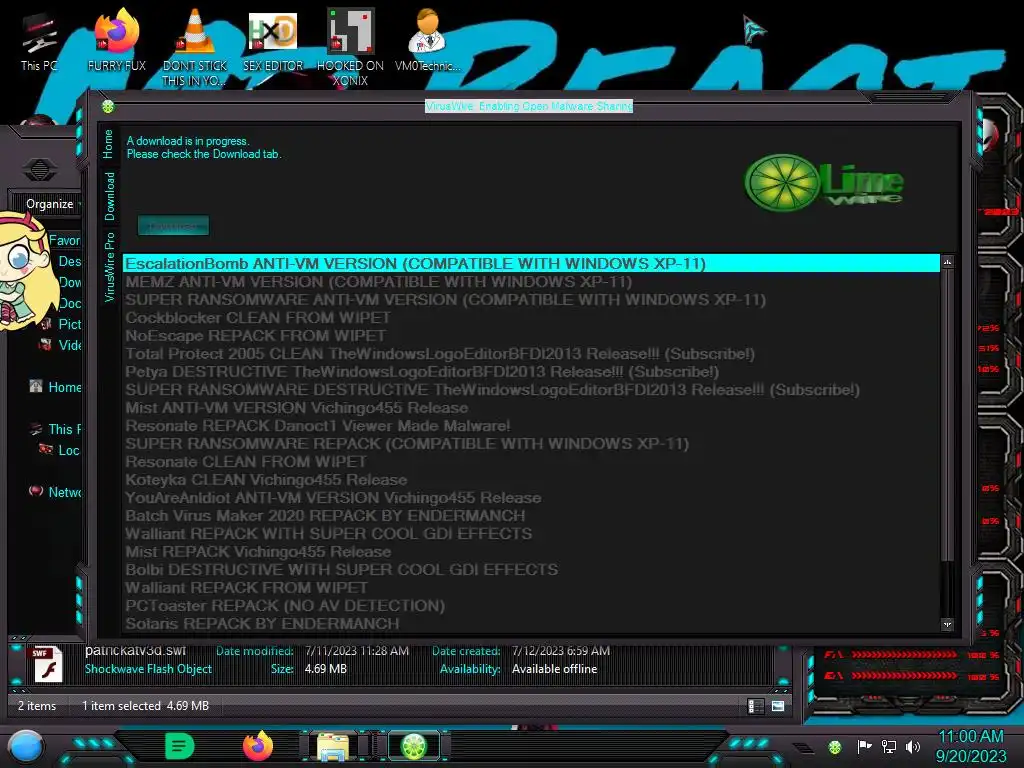
Task: Select Resonate CLEAN FROM WIPET entry
Action: click(x=531, y=462)
